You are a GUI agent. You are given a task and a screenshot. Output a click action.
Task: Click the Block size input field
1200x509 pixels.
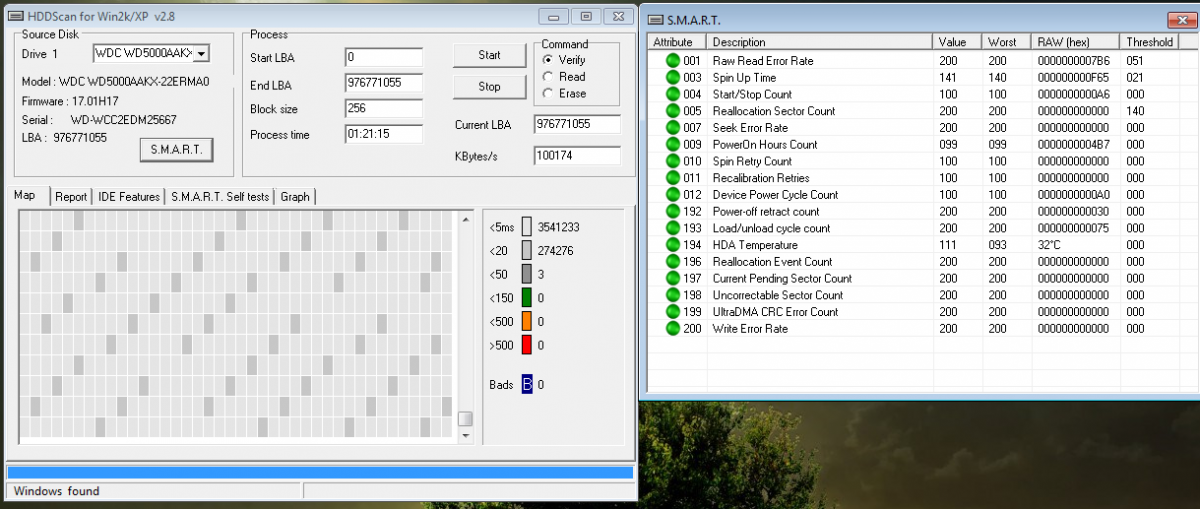[x=383, y=109]
